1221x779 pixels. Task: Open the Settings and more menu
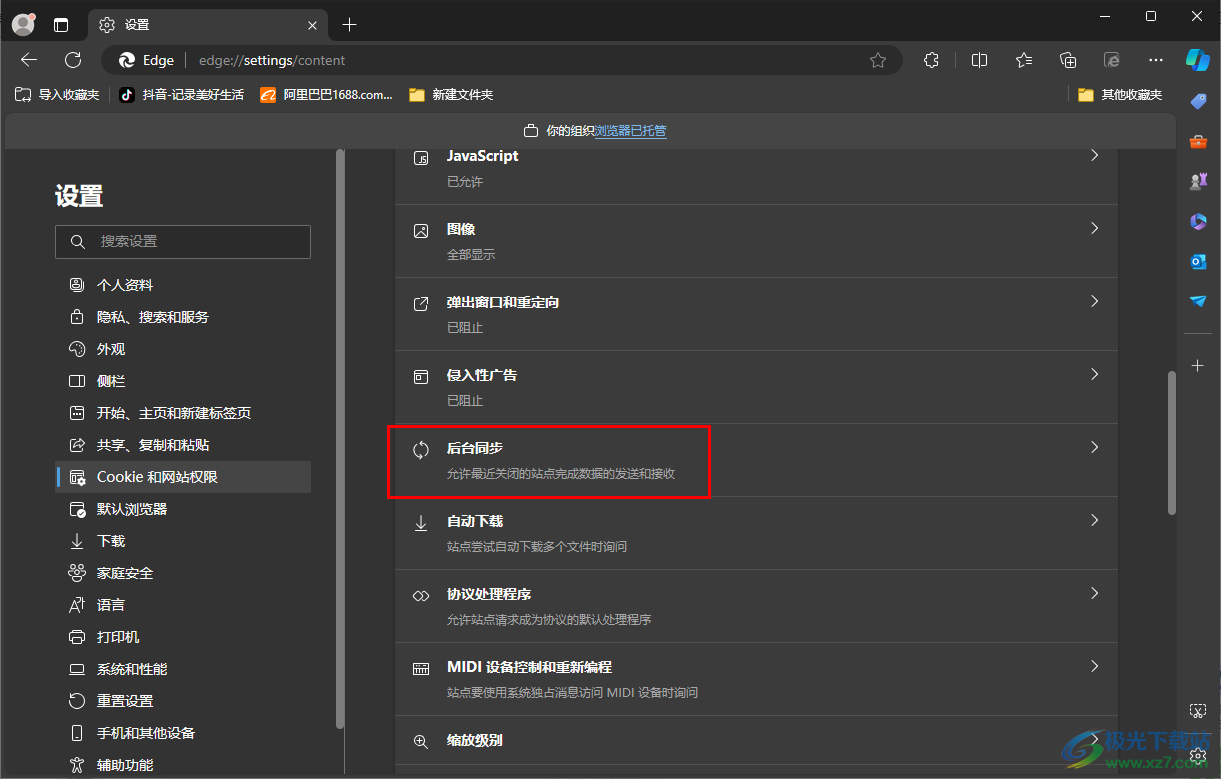pos(1156,60)
